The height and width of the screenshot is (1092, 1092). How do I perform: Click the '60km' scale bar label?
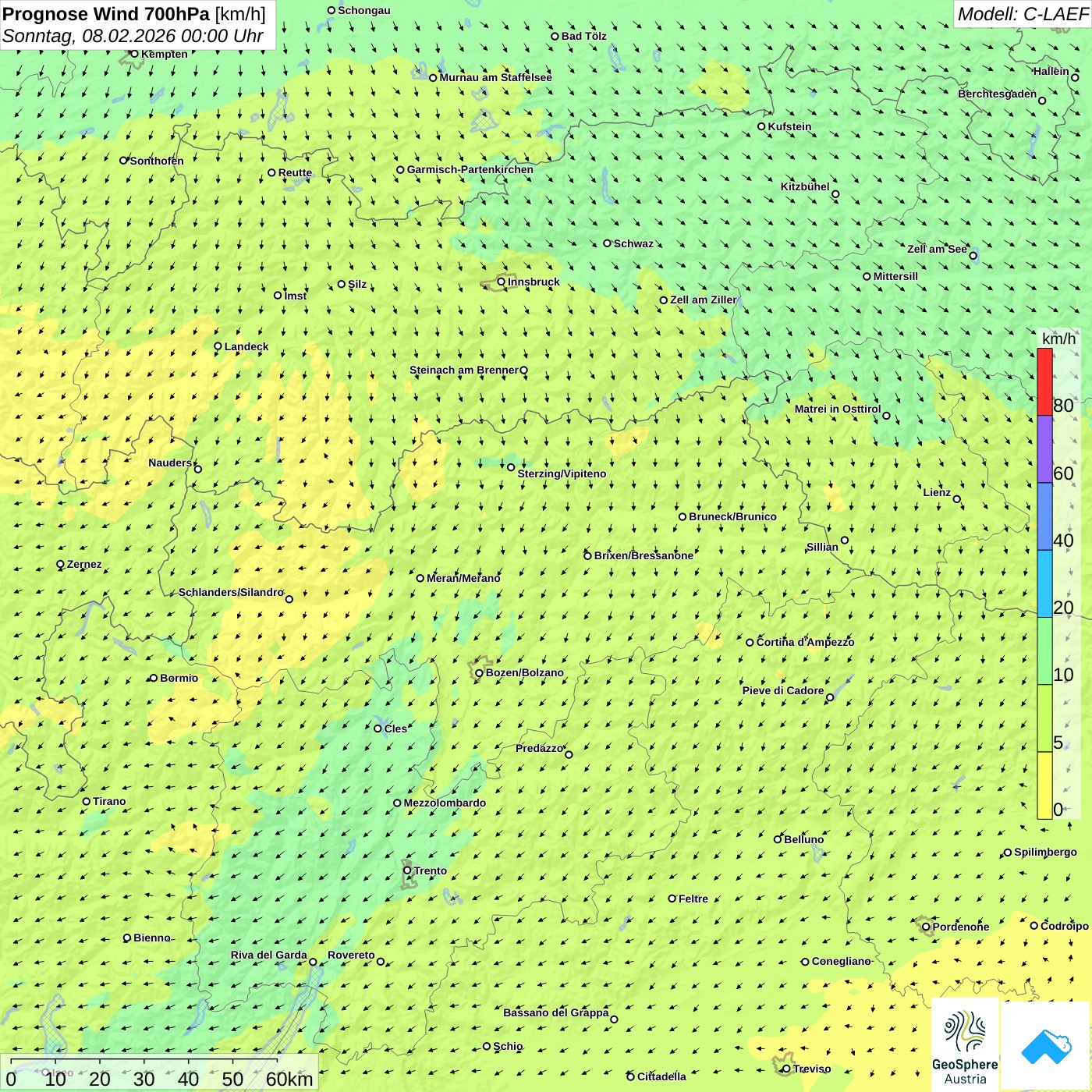pyautogui.click(x=289, y=1079)
